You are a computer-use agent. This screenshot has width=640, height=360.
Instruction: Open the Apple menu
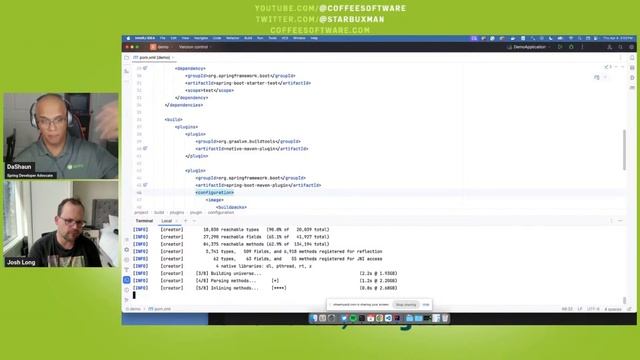tap(128, 38)
